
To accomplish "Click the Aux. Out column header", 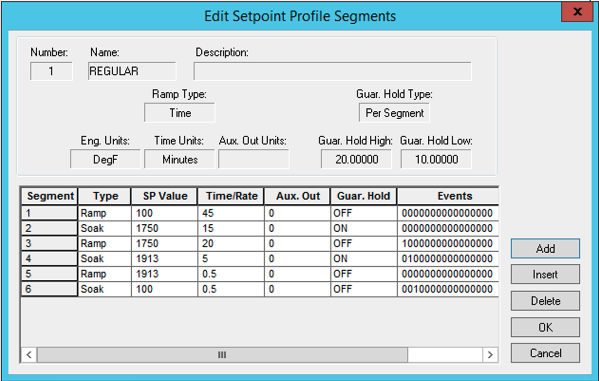I will (298, 196).
